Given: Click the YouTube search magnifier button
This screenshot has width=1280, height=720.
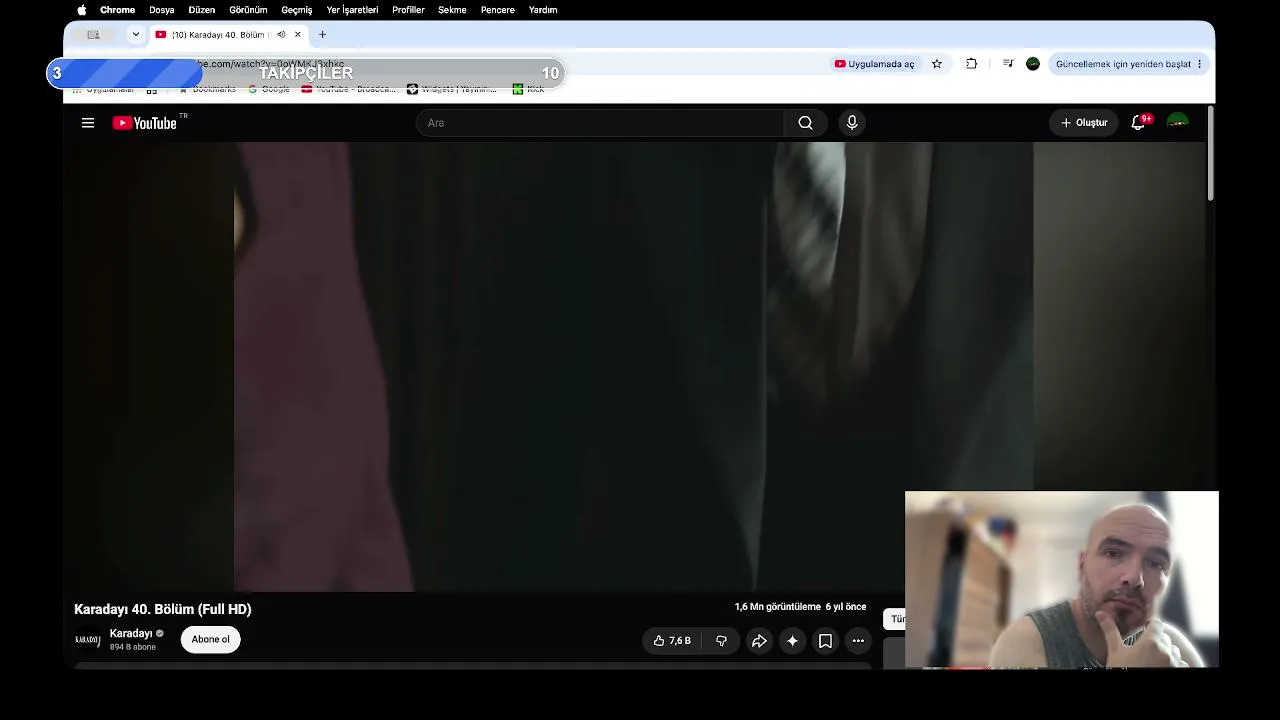Looking at the screenshot, I should (x=805, y=123).
